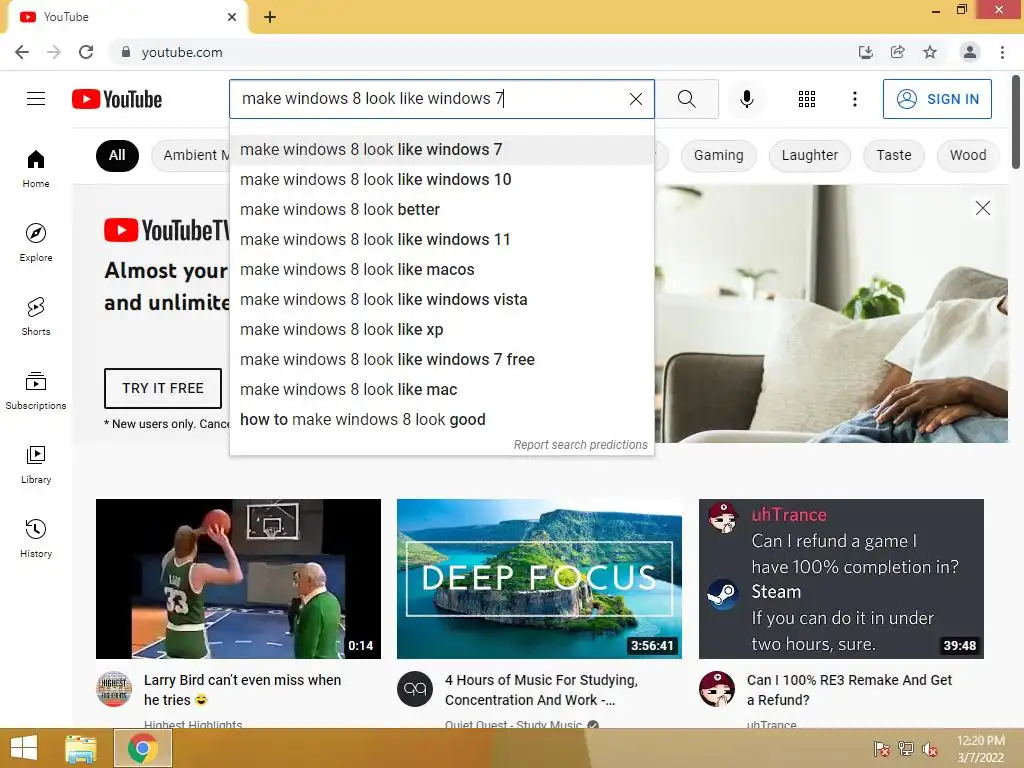Viewport: 1024px width, 768px height.
Task: Choose suggestion ending 'like windows 10'
Action: [x=441, y=180]
